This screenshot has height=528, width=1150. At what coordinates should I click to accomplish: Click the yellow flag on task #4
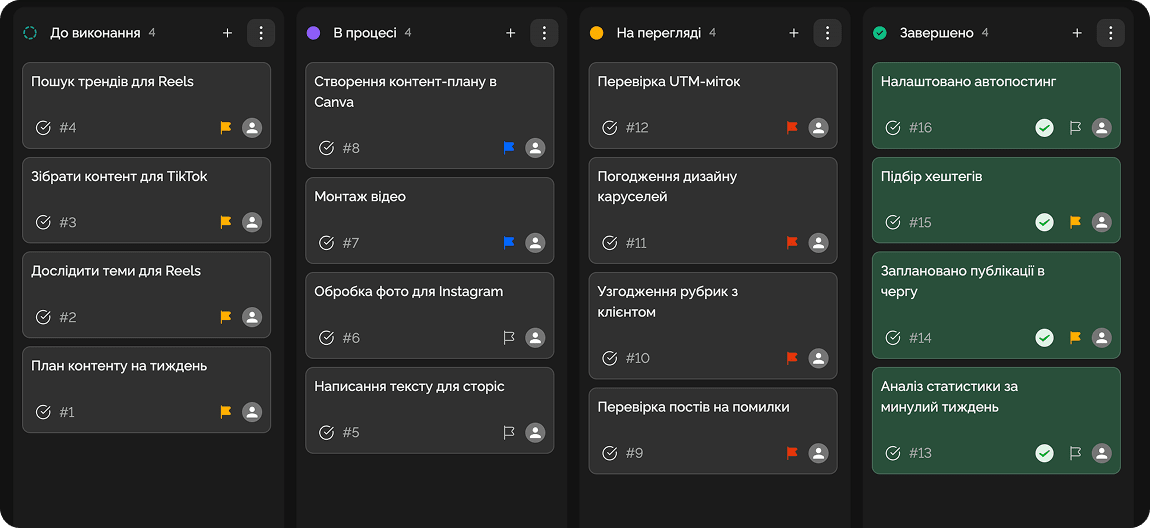point(226,128)
